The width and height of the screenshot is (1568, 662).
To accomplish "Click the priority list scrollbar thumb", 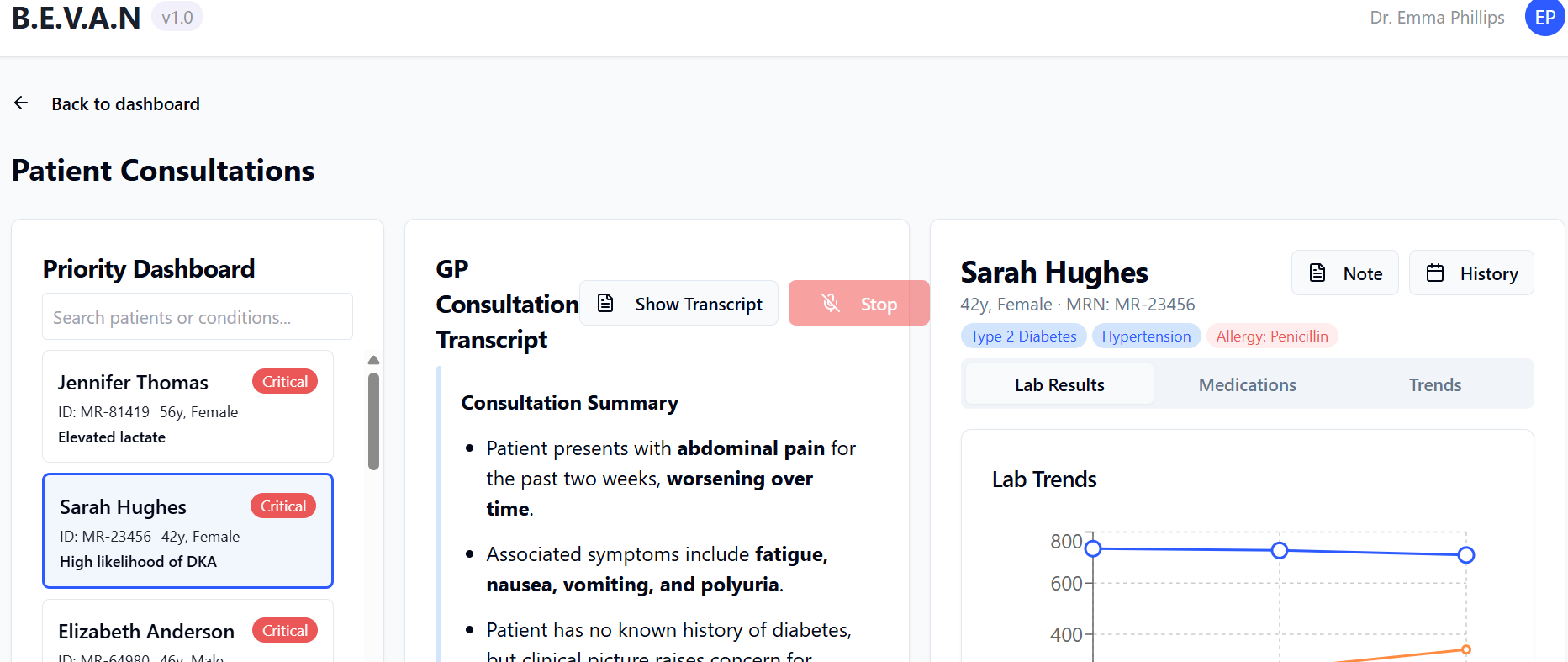I will click(374, 421).
